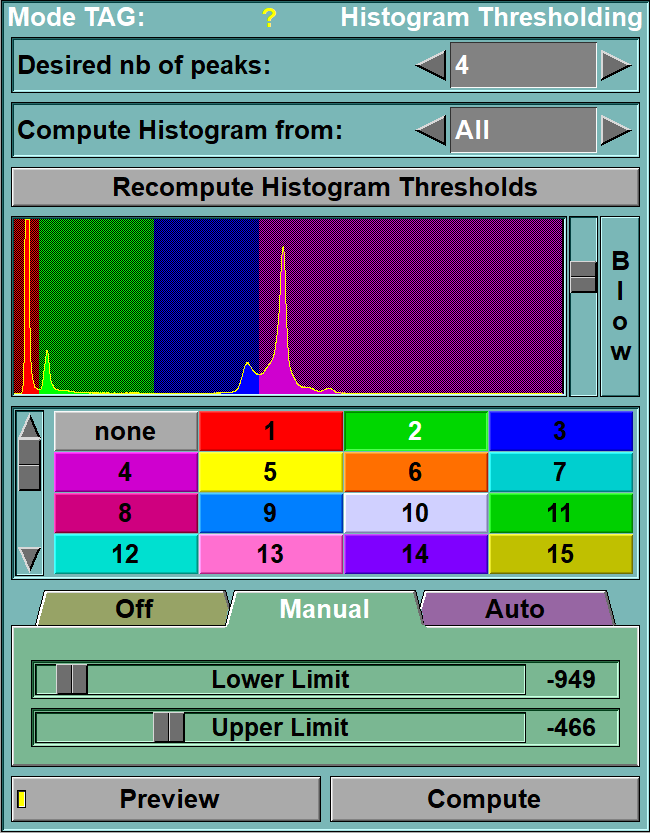The height and width of the screenshot is (833, 650).
Task: Click the Blow button beside histogram
Action: tap(620, 306)
